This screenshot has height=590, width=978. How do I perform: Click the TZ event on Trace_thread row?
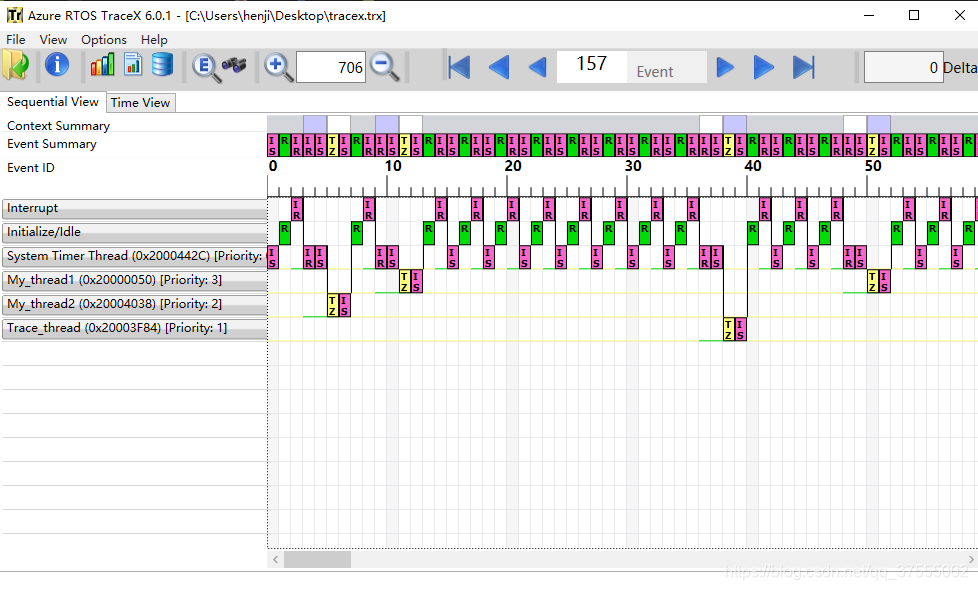729,329
